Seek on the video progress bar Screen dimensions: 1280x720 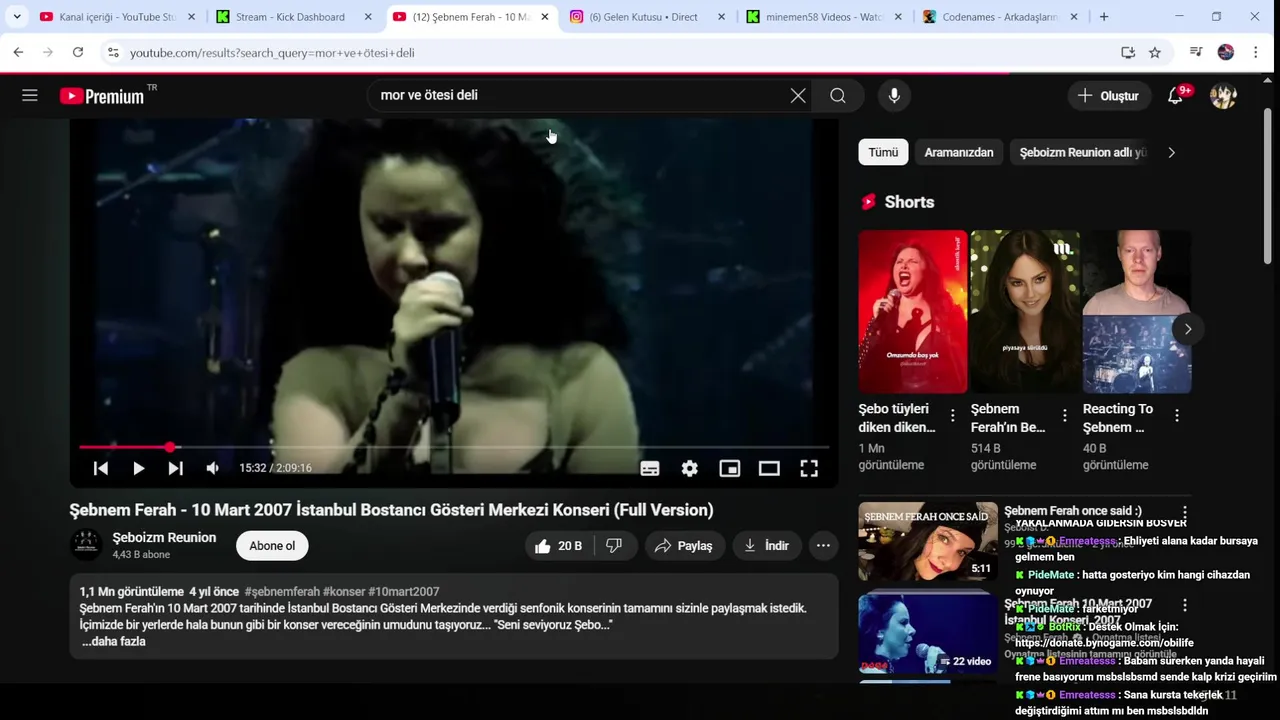pyautogui.click(x=454, y=447)
